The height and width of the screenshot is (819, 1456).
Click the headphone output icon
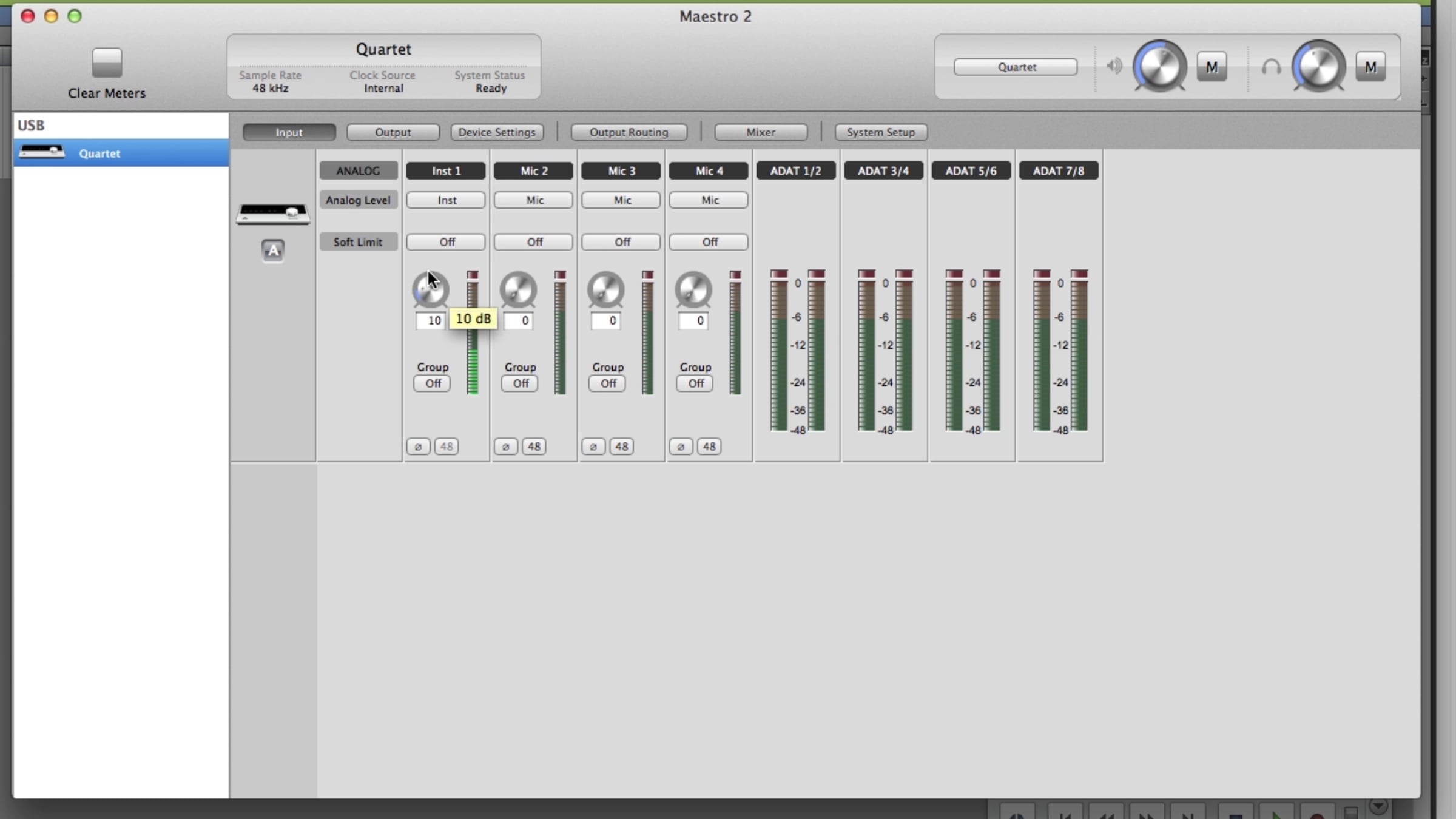pyautogui.click(x=1271, y=66)
